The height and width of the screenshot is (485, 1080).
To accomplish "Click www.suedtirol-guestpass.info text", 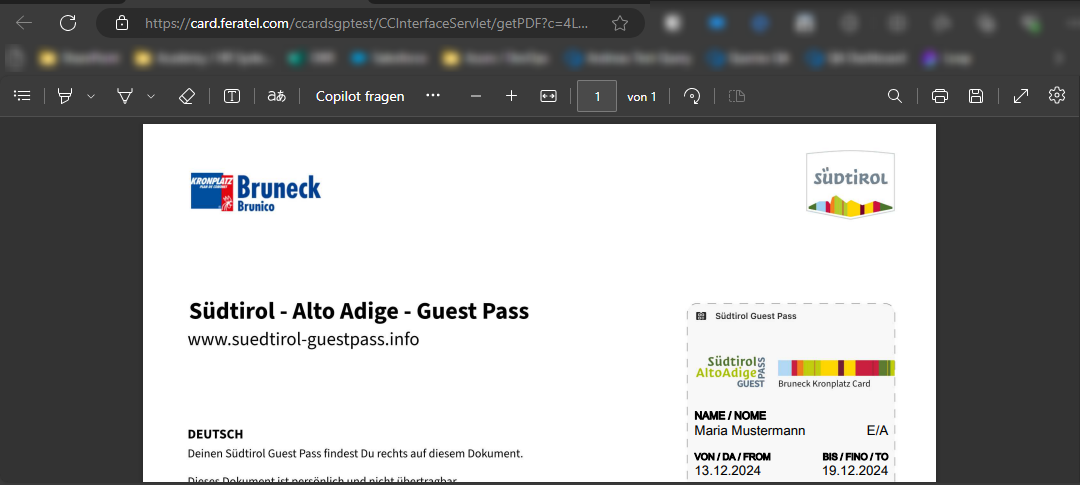I will (303, 339).
